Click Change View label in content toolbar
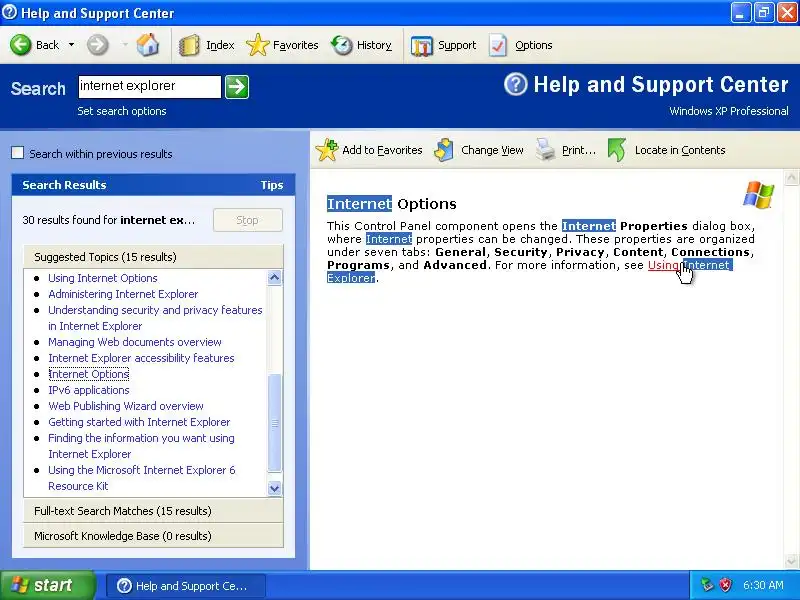This screenshot has height=600, width=800. 492,150
